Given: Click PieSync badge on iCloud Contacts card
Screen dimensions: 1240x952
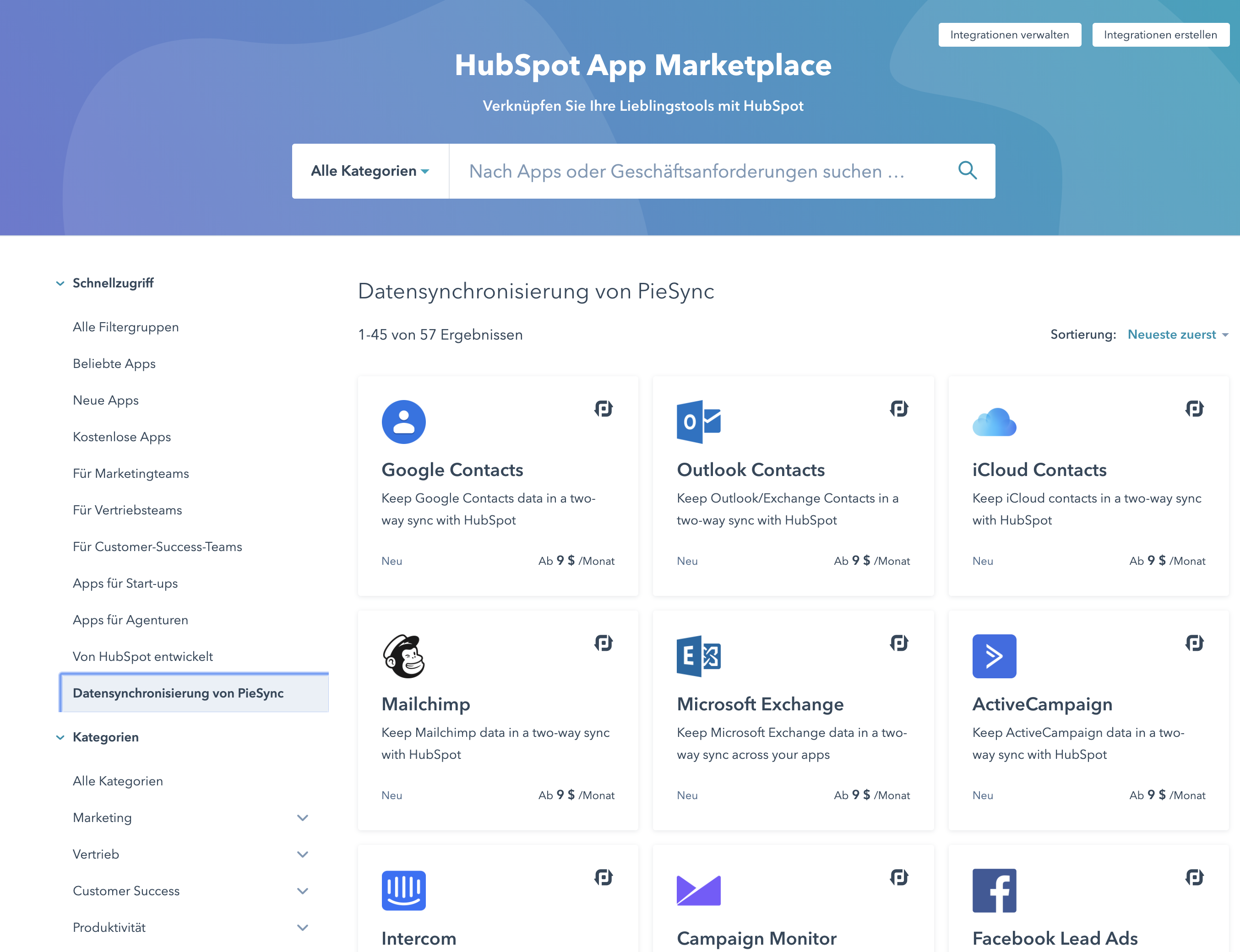Looking at the screenshot, I should 1195,409.
